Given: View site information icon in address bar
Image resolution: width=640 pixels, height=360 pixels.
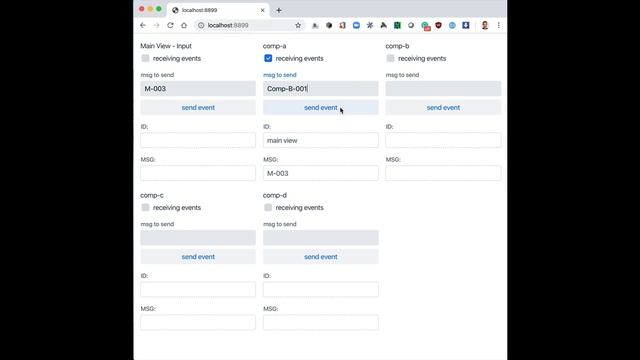Looking at the screenshot, I should [x=201, y=25].
